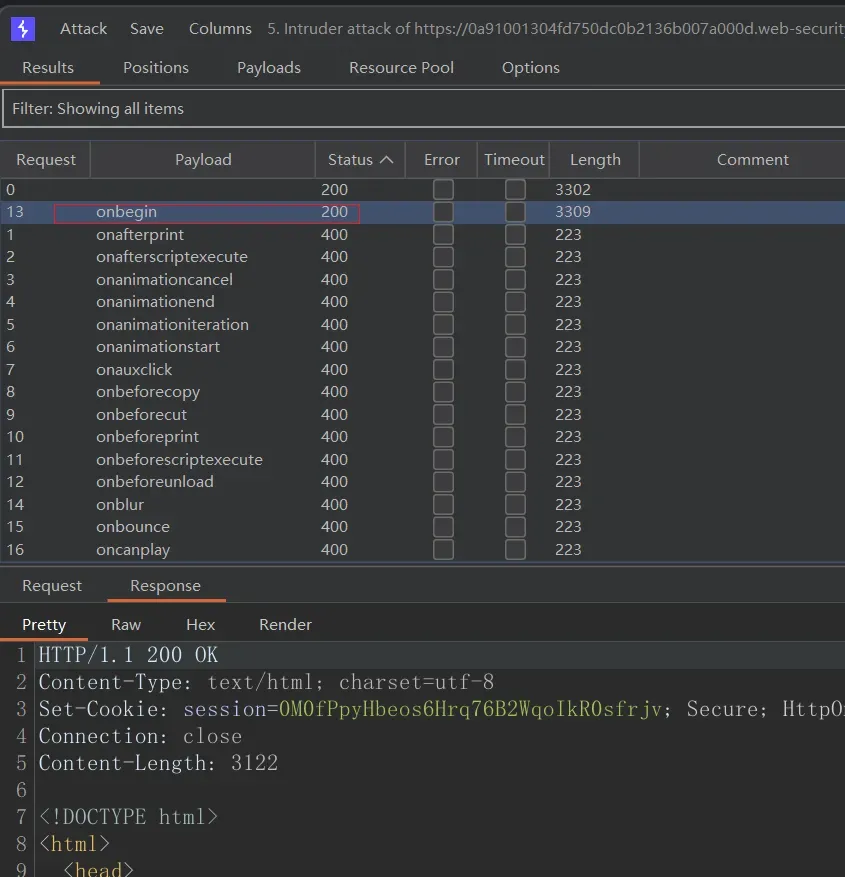Click the HTTP/1.1 200 OK response line

[x=128, y=655]
